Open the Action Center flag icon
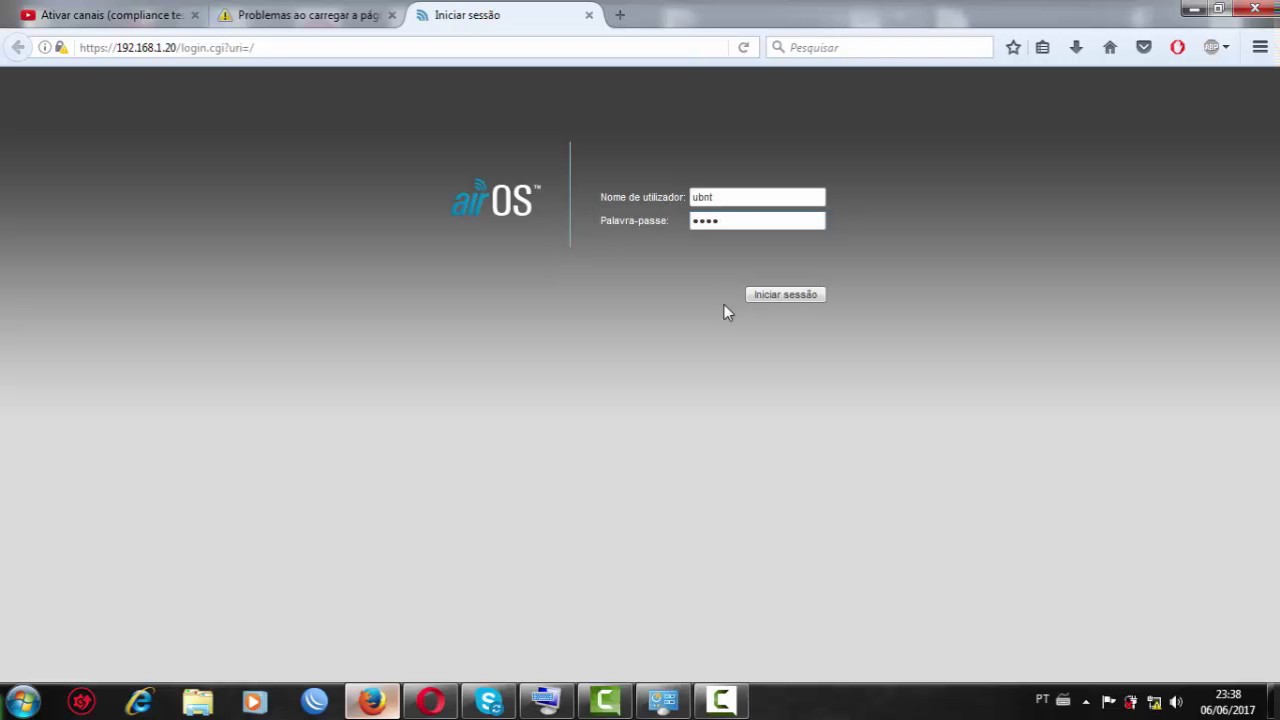Screen dimensions: 1280x720 click(x=1108, y=702)
